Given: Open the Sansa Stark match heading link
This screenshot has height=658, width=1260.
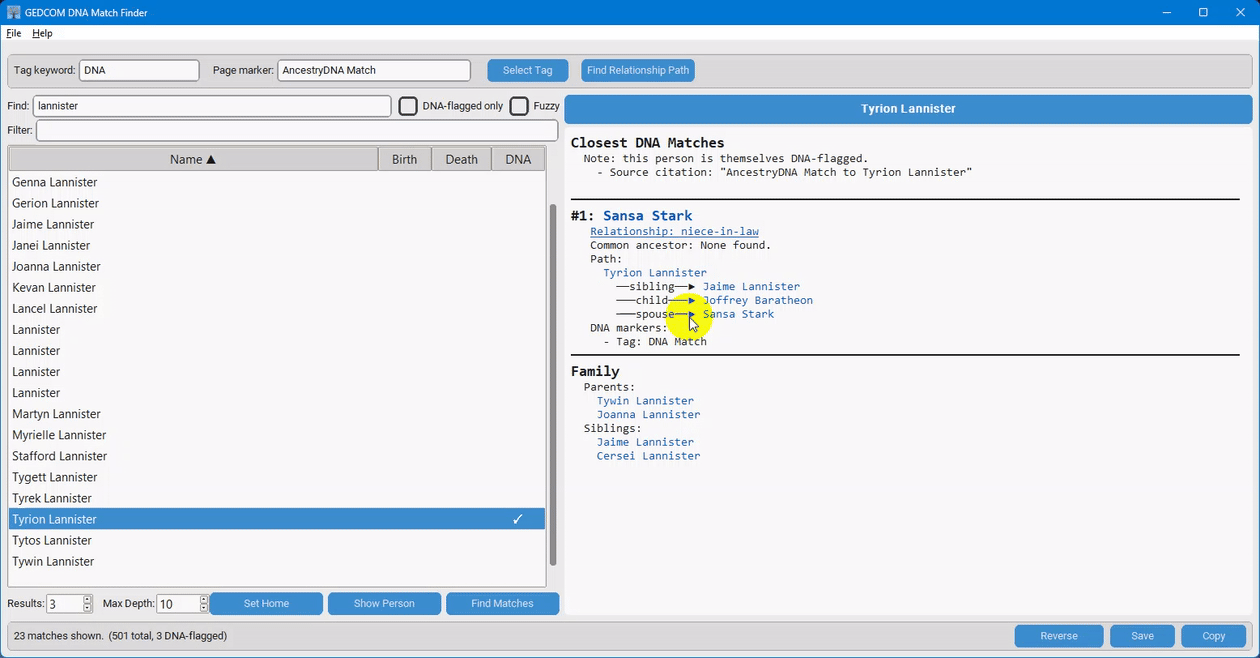Looking at the screenshot, I should pyautogui.click(x=647, y=216).
